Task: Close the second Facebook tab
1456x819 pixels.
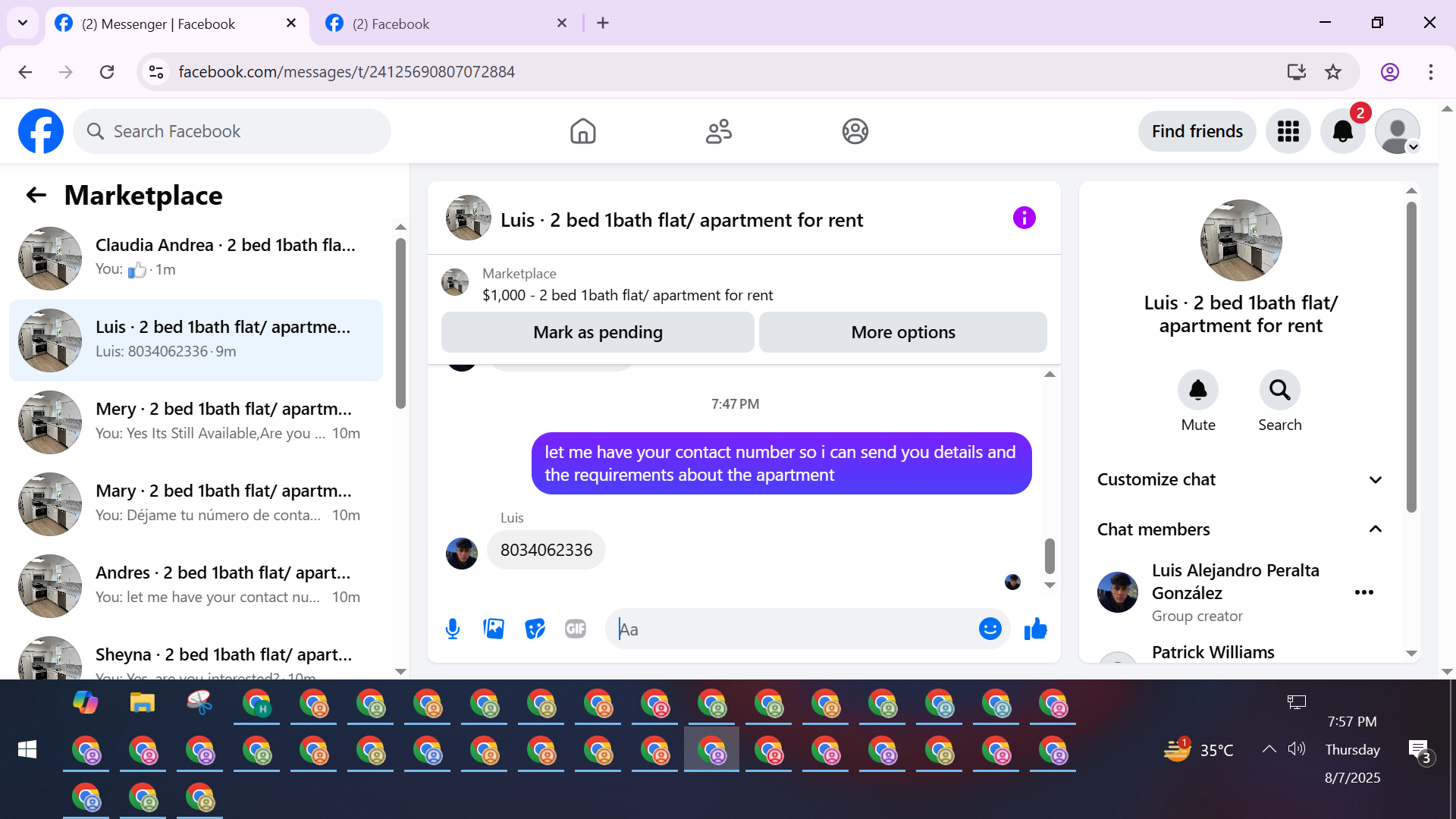Action: click(x=562, y=23)
